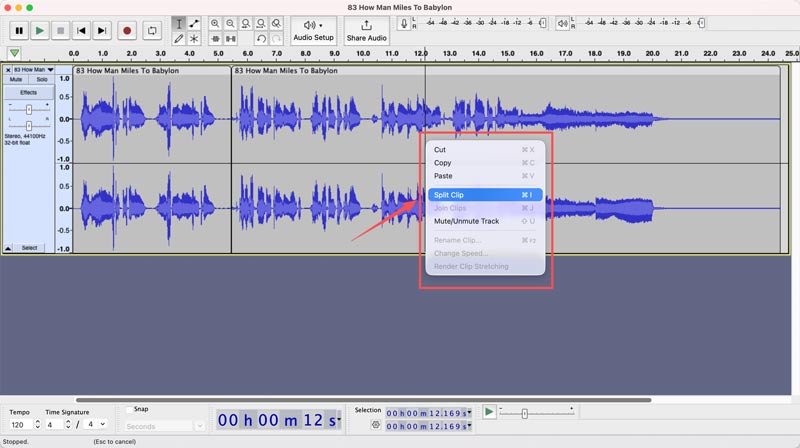Click the Zoom Toggle icon
800x448 pixels.
[277, 23]
